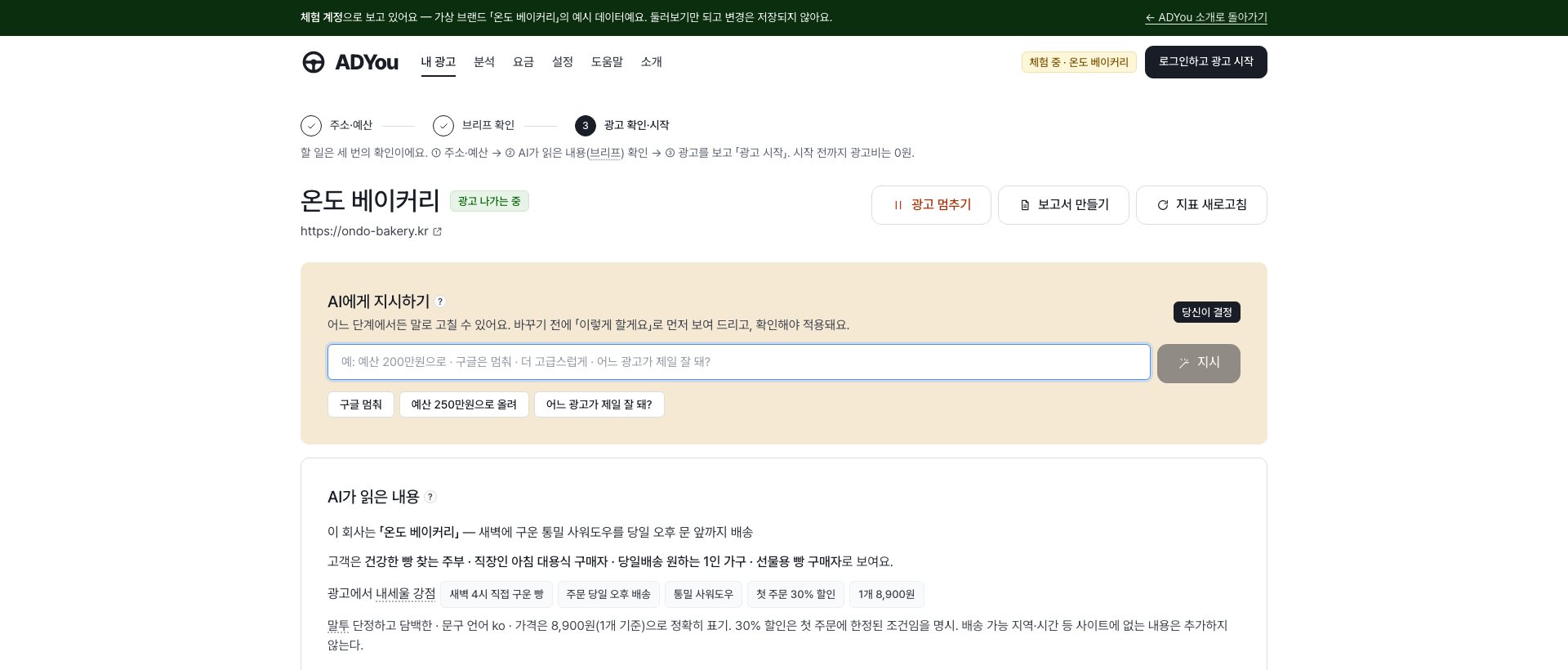Open the 도움말 tab
The image size is (1568, 670).
(607, 62)
